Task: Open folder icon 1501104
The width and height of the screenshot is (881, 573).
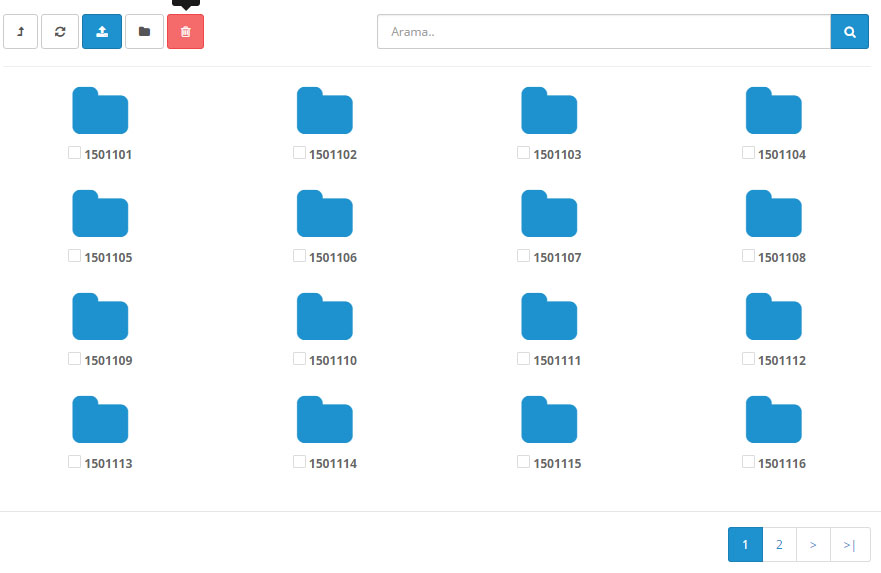Action: (x=774, y=111)
